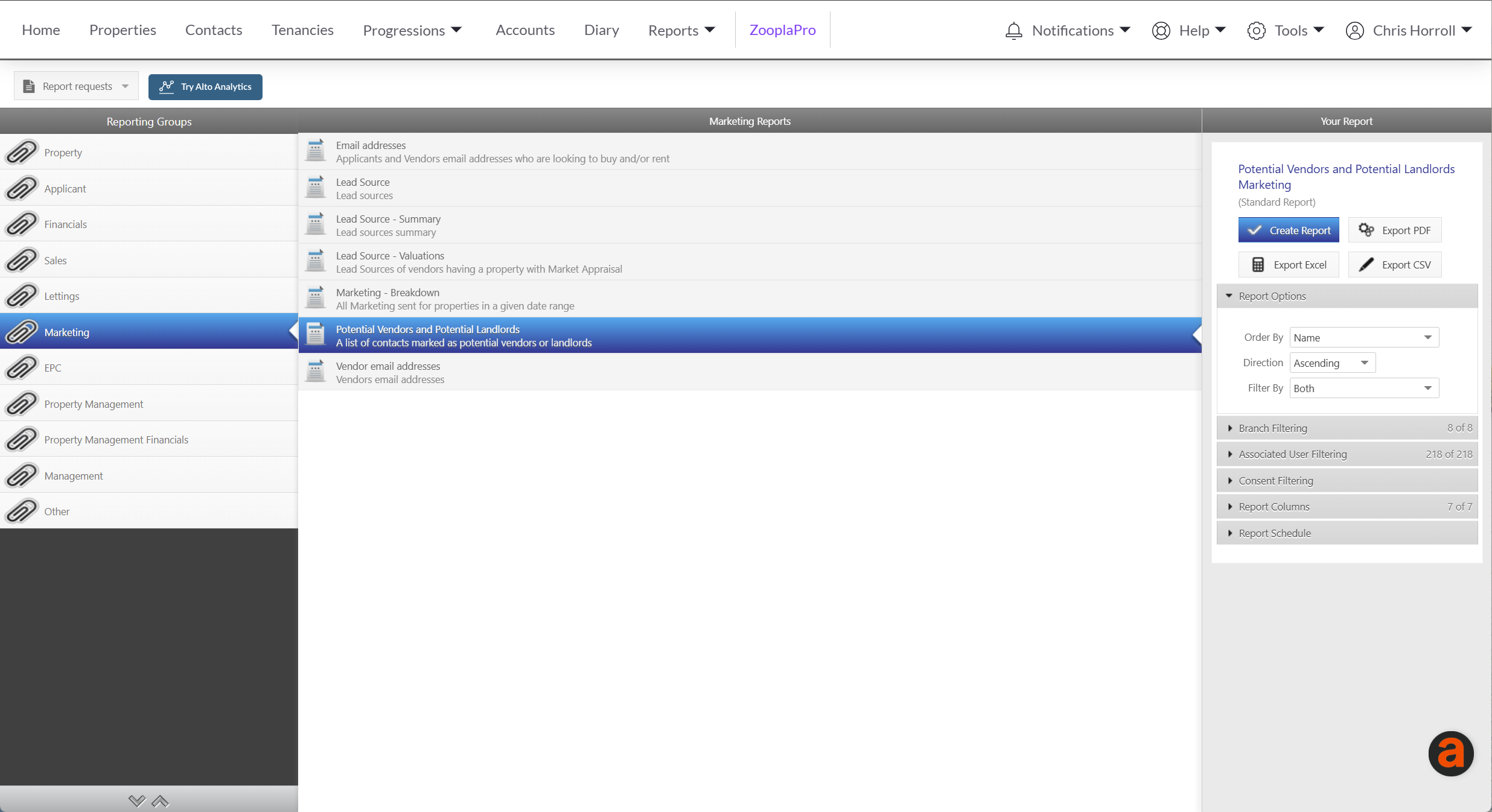This screenshot has height=812, width=1492.
Task: Open the Properties page
Action: (x=123, y=30)
